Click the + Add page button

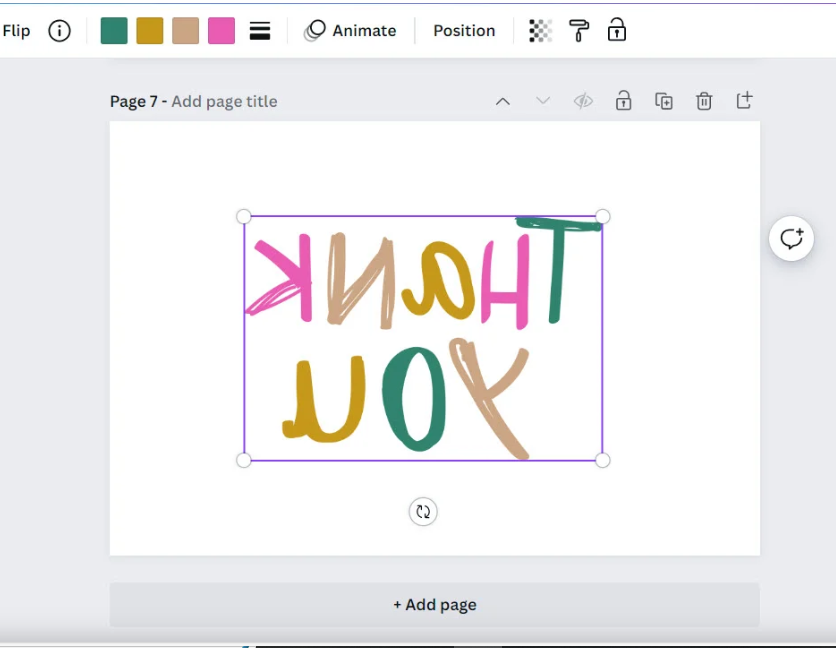(x=434, y=605)
